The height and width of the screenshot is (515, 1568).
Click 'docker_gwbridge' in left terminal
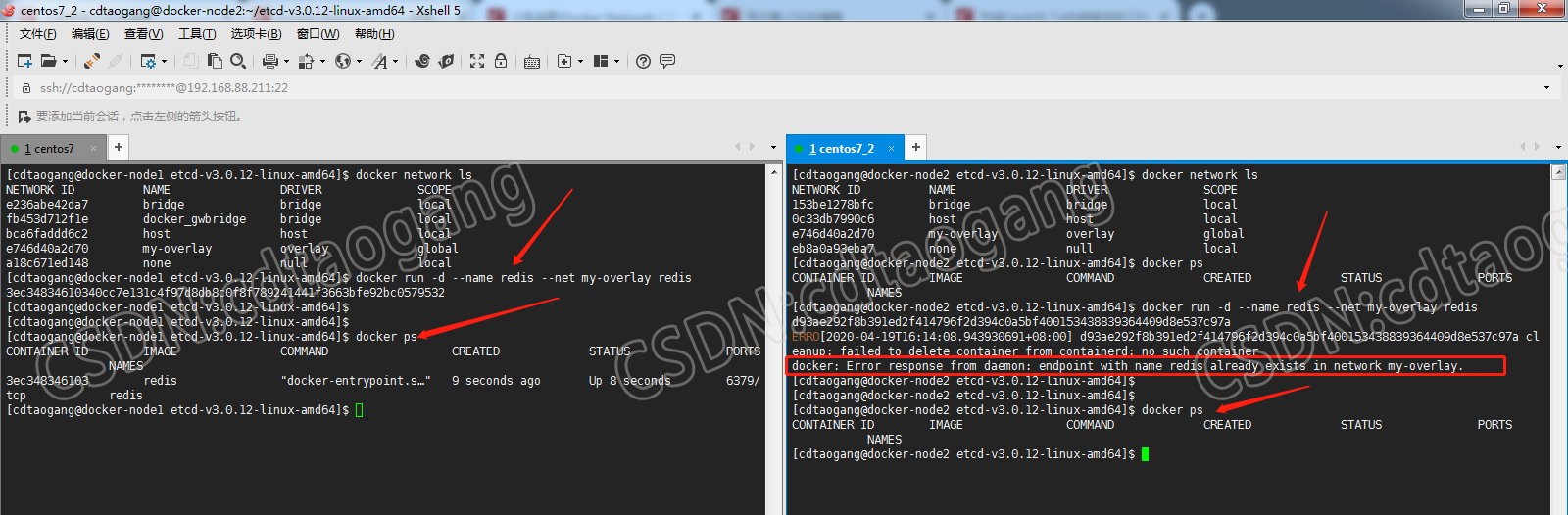tap(194, 219)
